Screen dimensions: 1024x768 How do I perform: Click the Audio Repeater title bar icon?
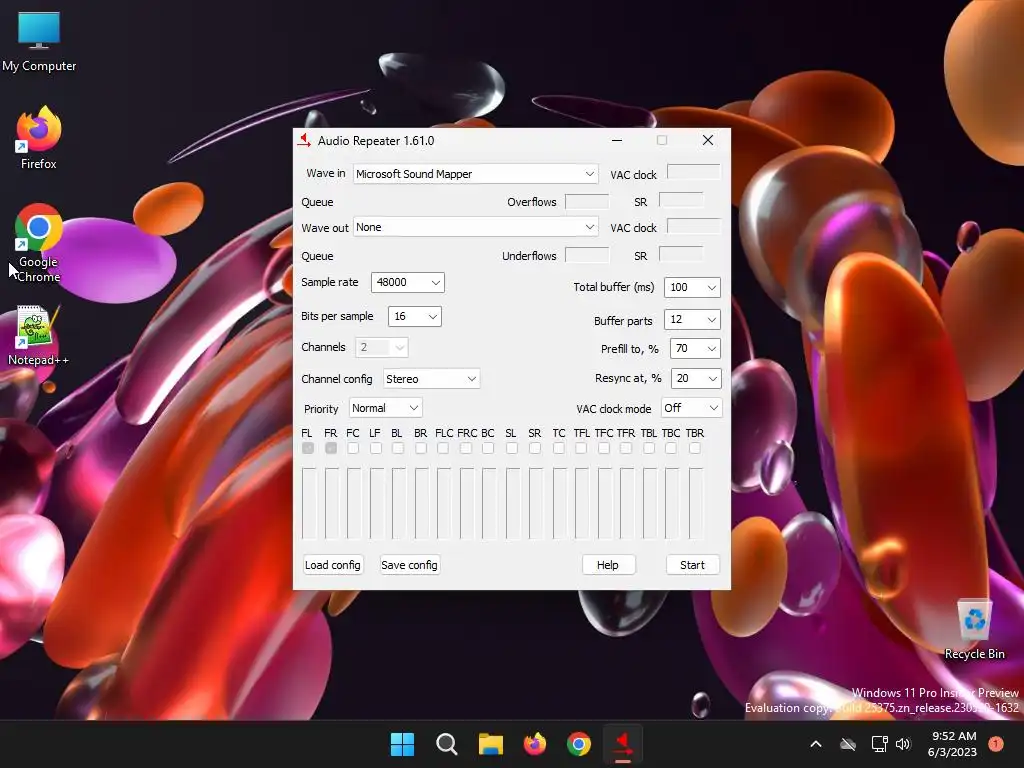point(304,140)
